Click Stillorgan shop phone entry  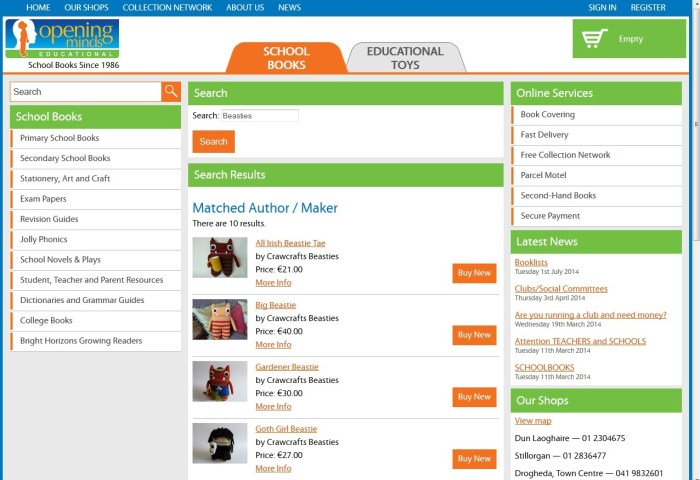(x=560, y=456)
